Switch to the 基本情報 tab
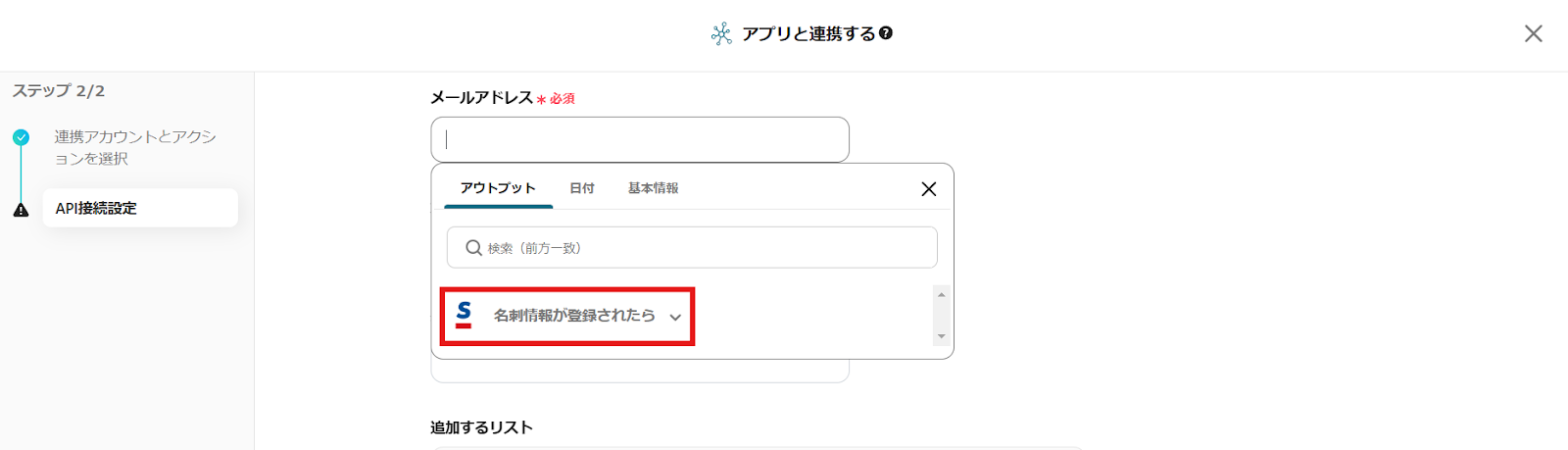1568x450 pixels. pos(653,188)
